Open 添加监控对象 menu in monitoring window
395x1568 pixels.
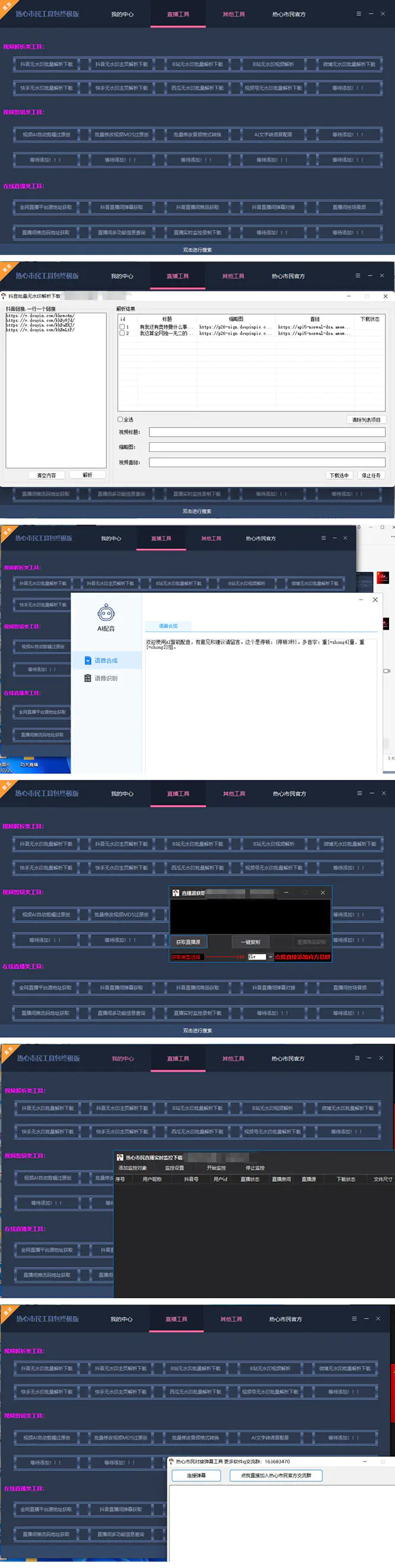132,1168
